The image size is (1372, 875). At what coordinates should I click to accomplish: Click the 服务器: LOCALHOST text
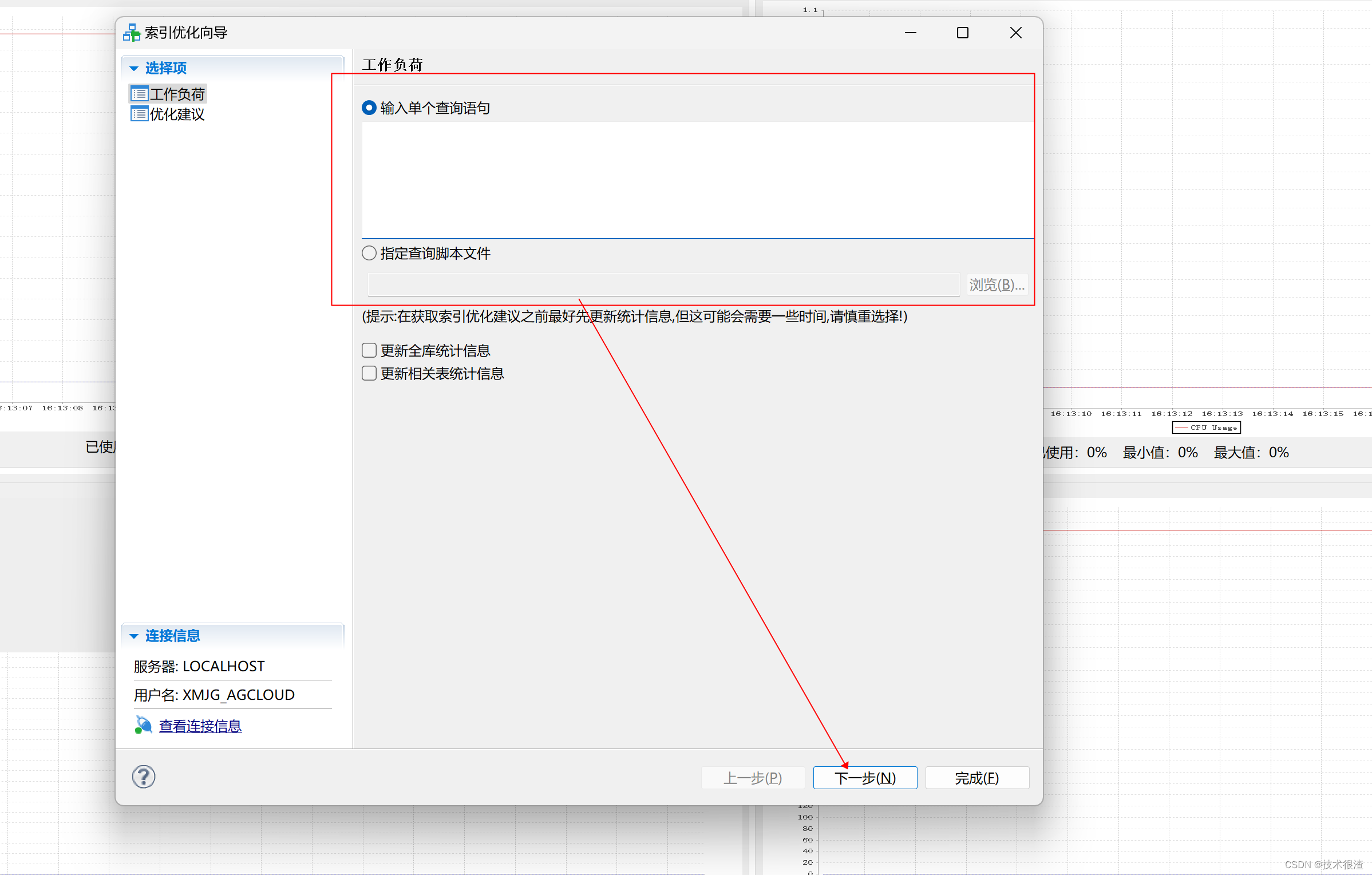(199, 666)
